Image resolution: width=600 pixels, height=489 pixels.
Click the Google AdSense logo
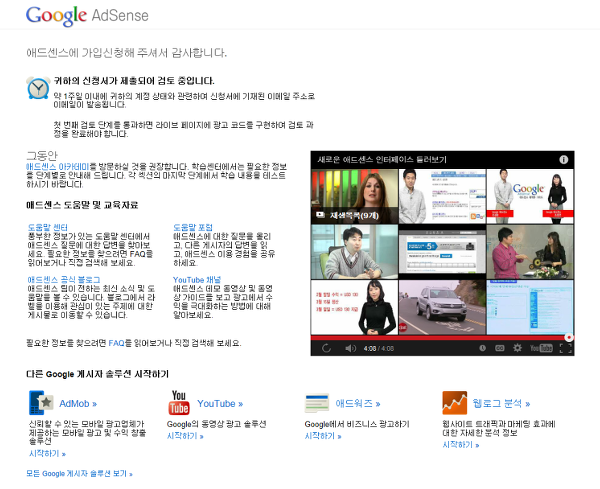tap(87, 16)
